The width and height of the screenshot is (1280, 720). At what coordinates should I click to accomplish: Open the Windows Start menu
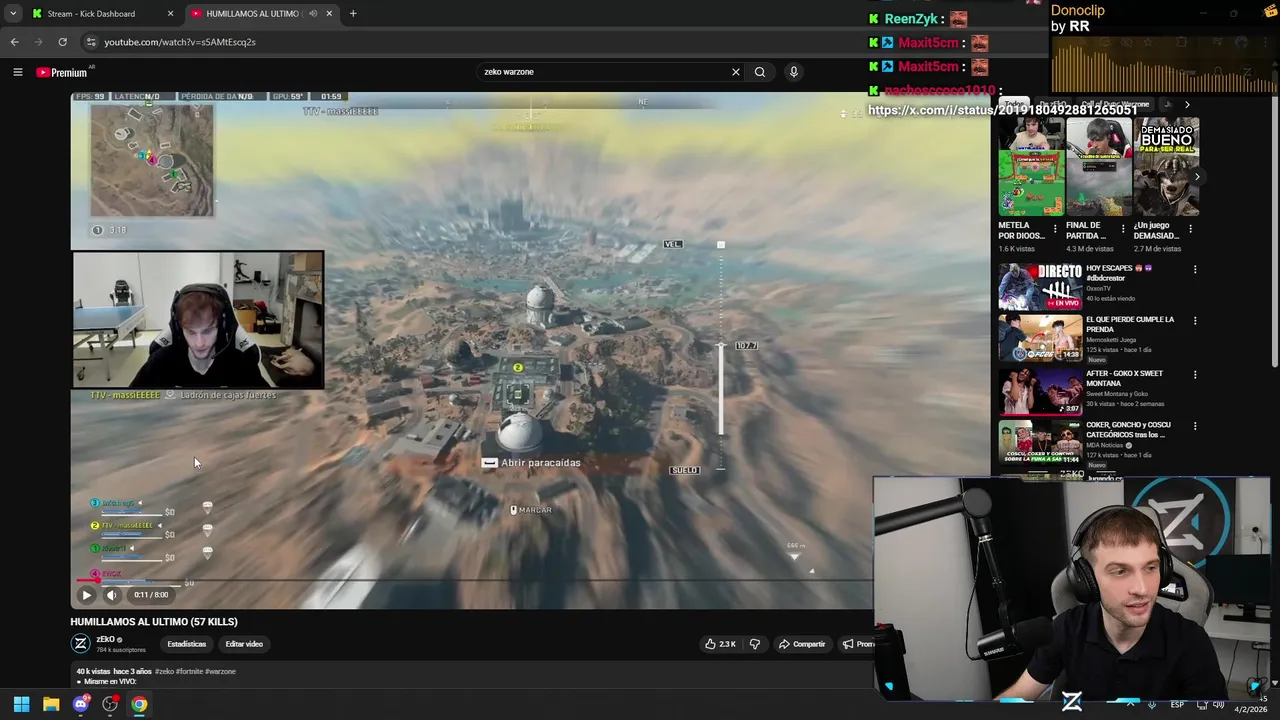coord(21,704)
